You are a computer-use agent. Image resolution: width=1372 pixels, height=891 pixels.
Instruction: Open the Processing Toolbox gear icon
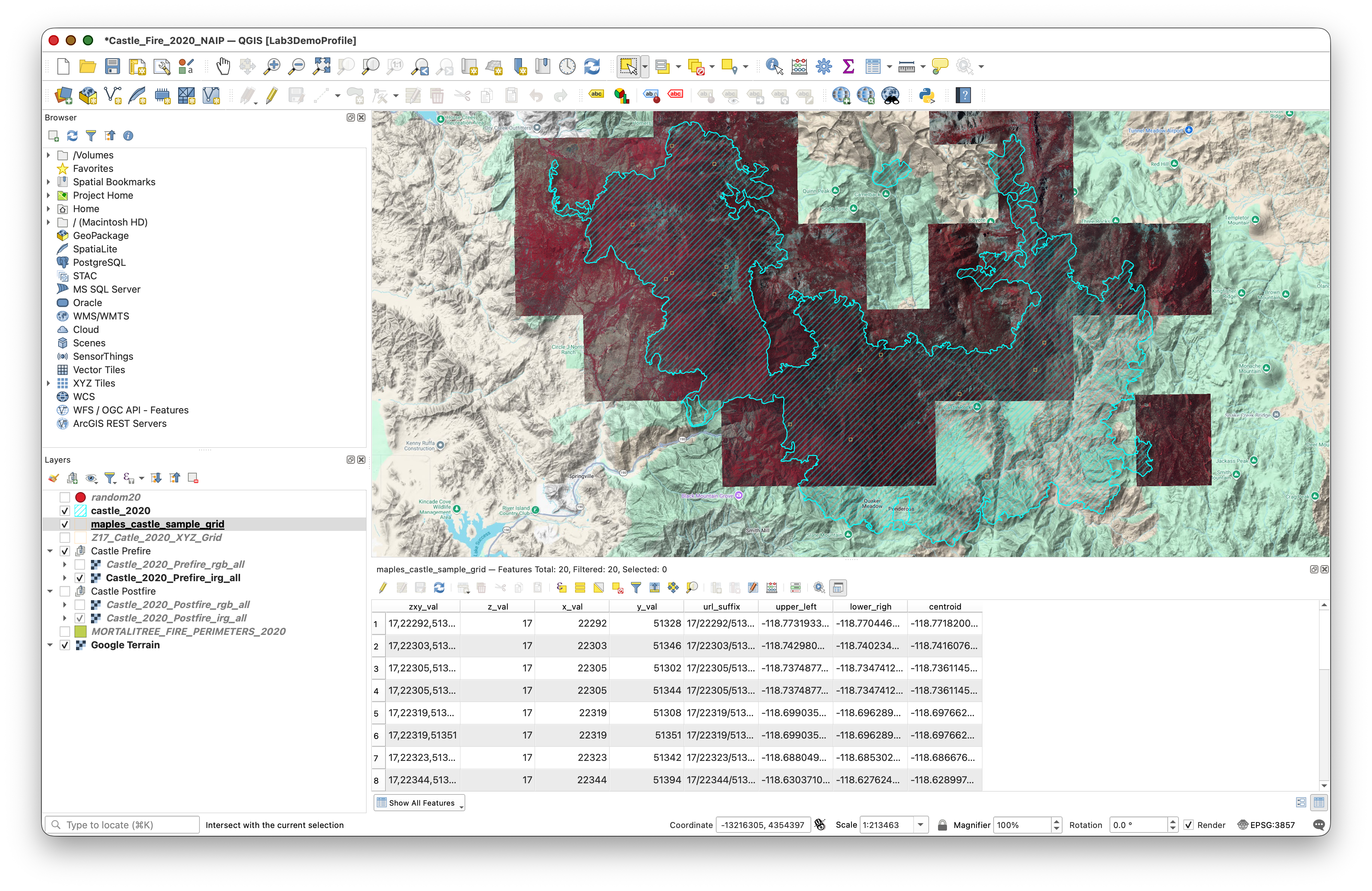(824, 67)
